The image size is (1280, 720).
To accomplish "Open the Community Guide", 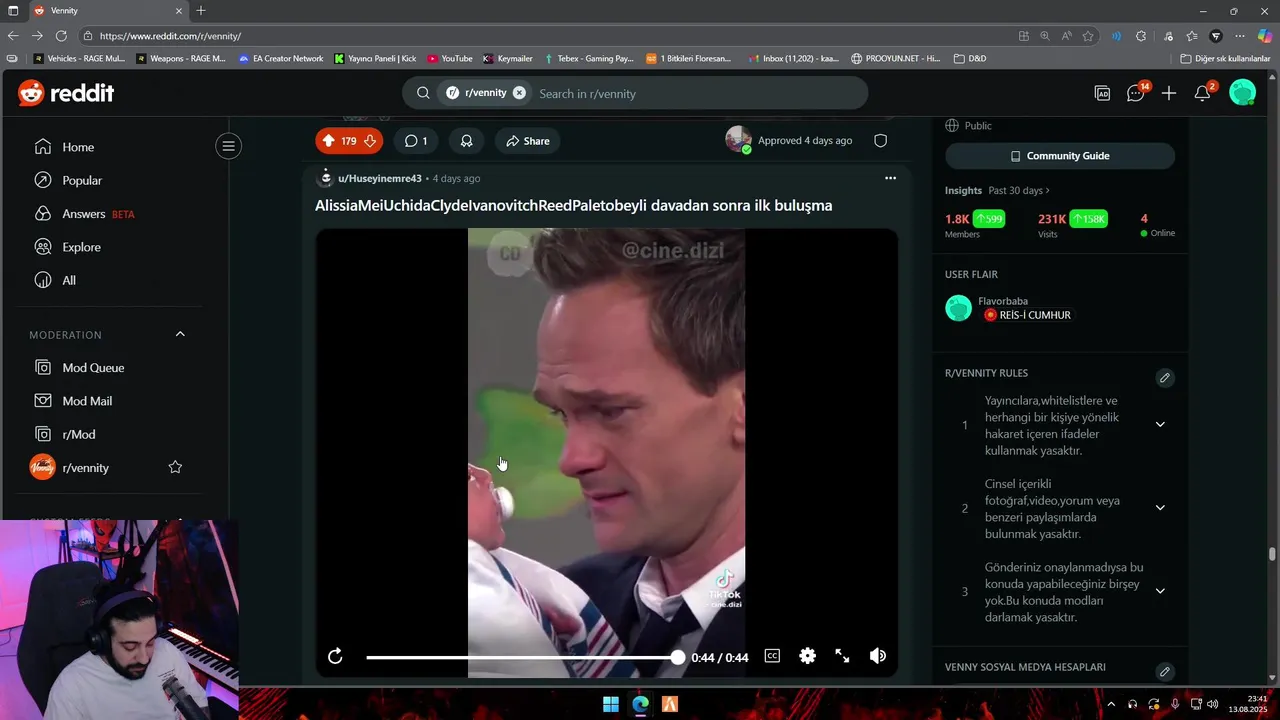I will 1060,156.
